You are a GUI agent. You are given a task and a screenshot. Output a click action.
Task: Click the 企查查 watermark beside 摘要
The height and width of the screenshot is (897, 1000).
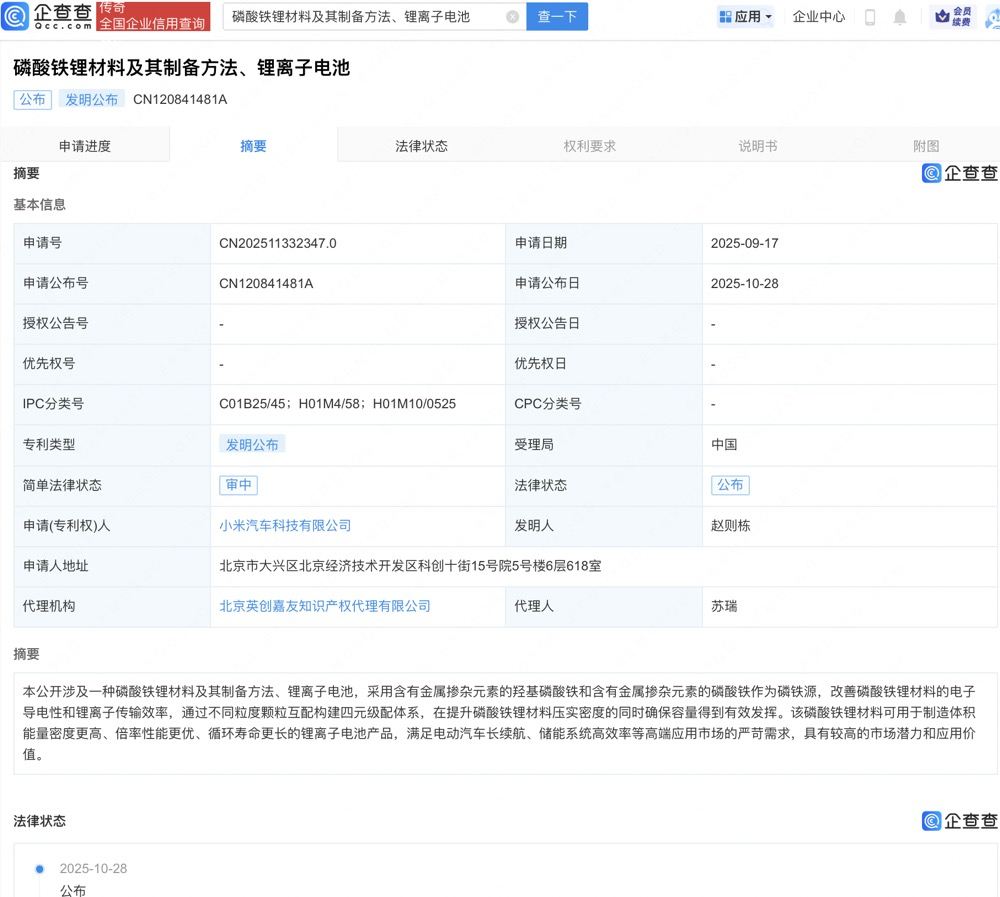point(959,173)
